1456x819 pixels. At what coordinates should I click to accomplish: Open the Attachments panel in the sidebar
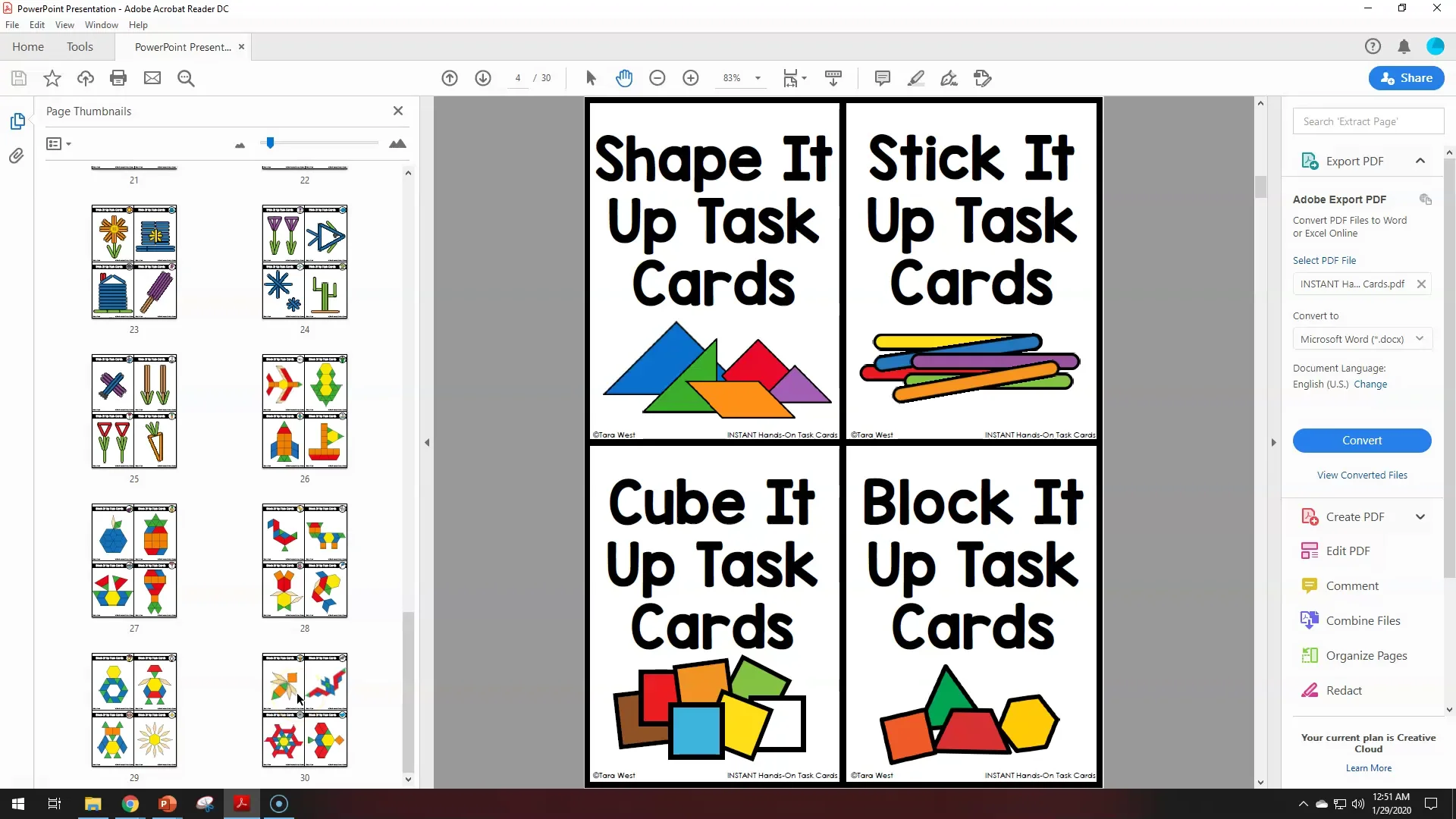pyautogui.click(x=16, y=155)
